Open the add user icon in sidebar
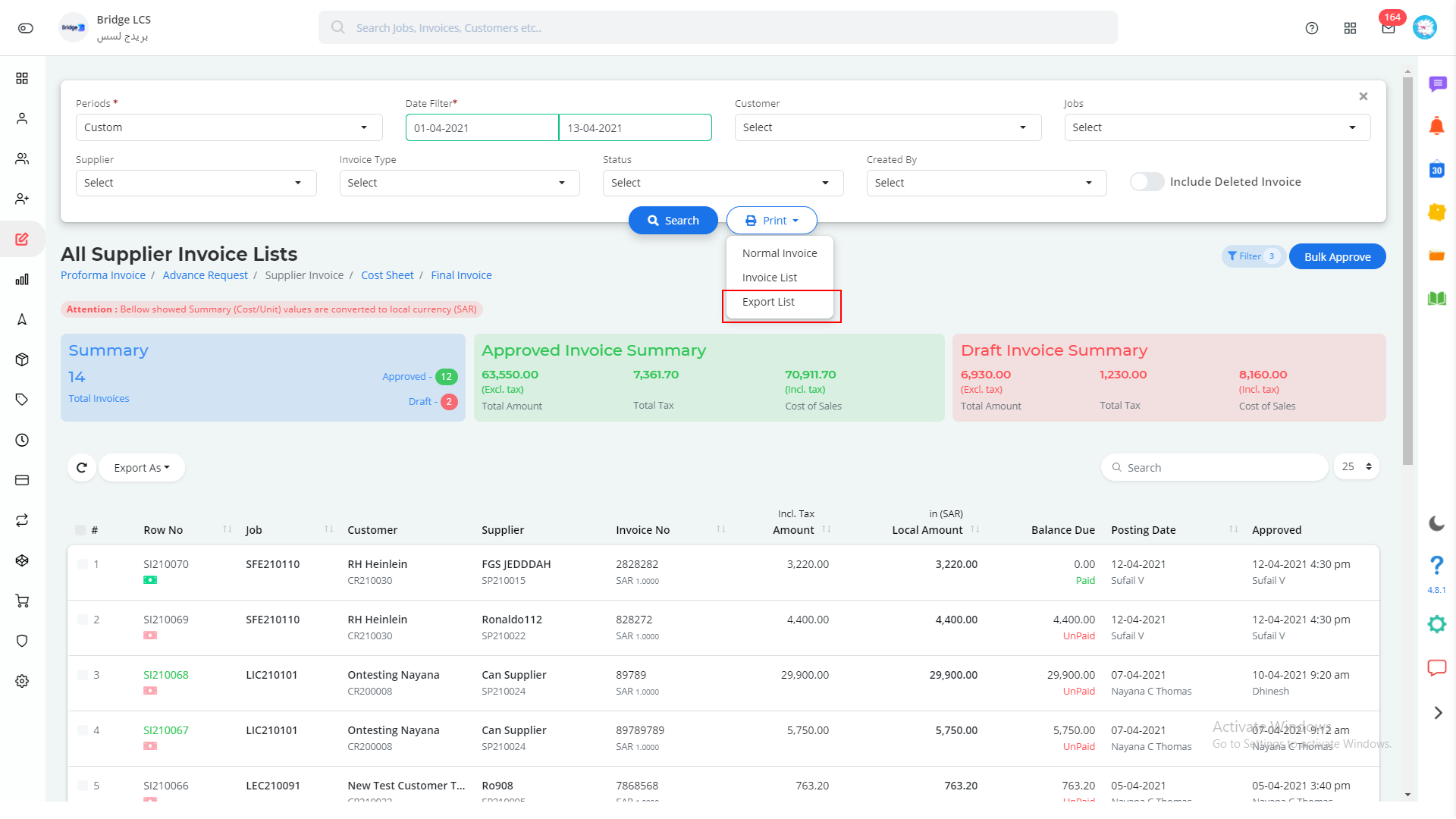1456x819 pixels. click(x=22, y=199)
